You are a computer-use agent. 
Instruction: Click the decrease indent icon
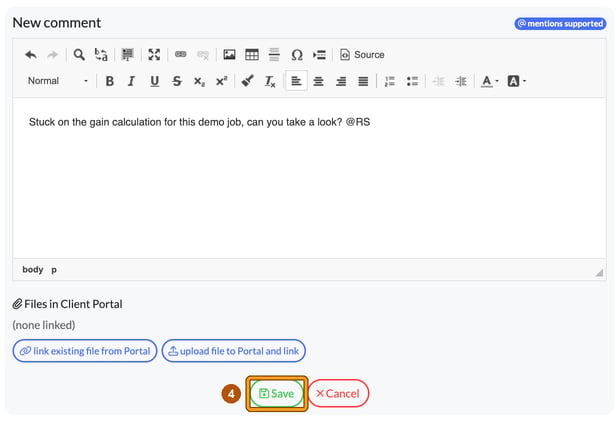point(438,81)
